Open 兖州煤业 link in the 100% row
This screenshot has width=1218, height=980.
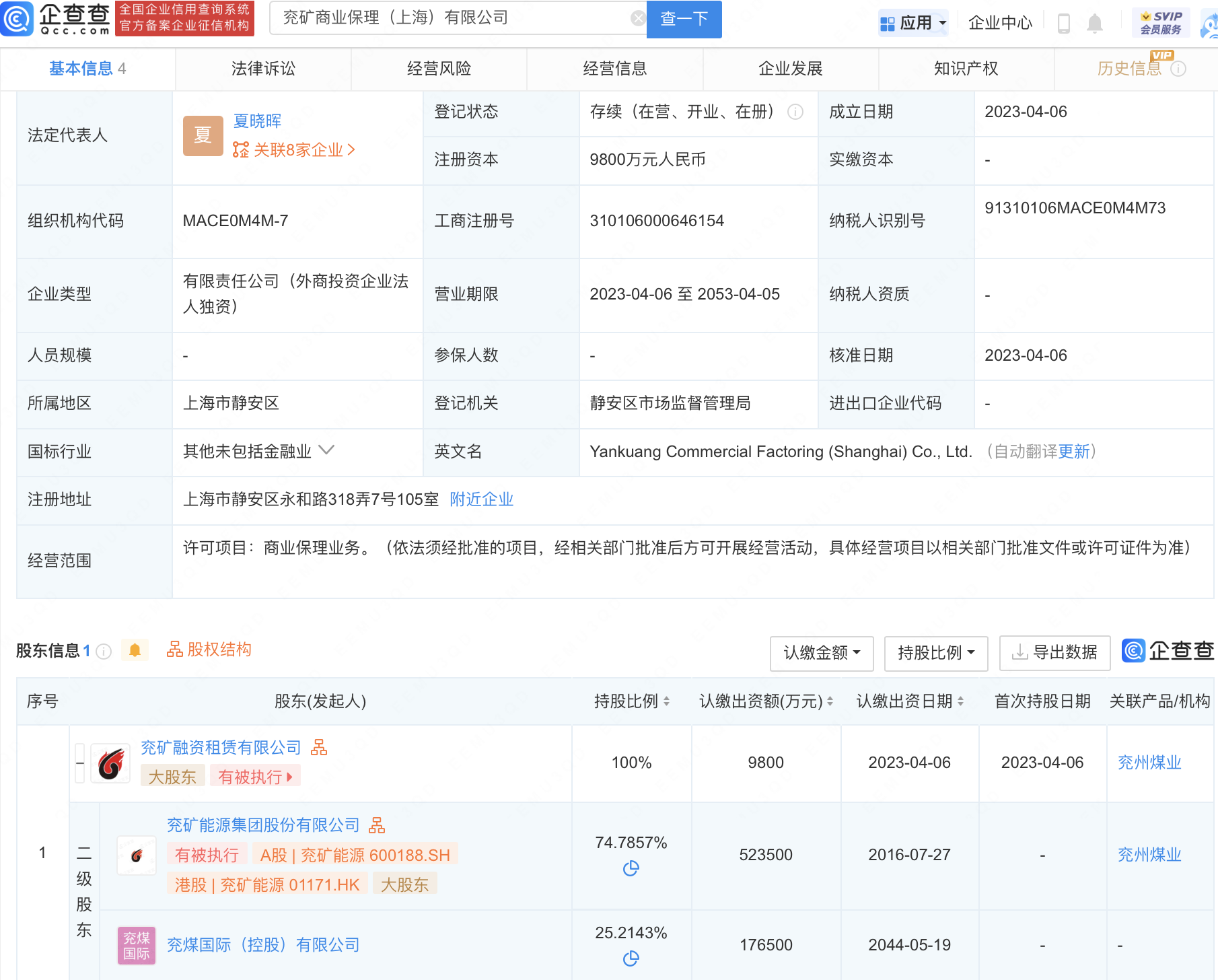pyautogui.click(x=1149, y=763)
